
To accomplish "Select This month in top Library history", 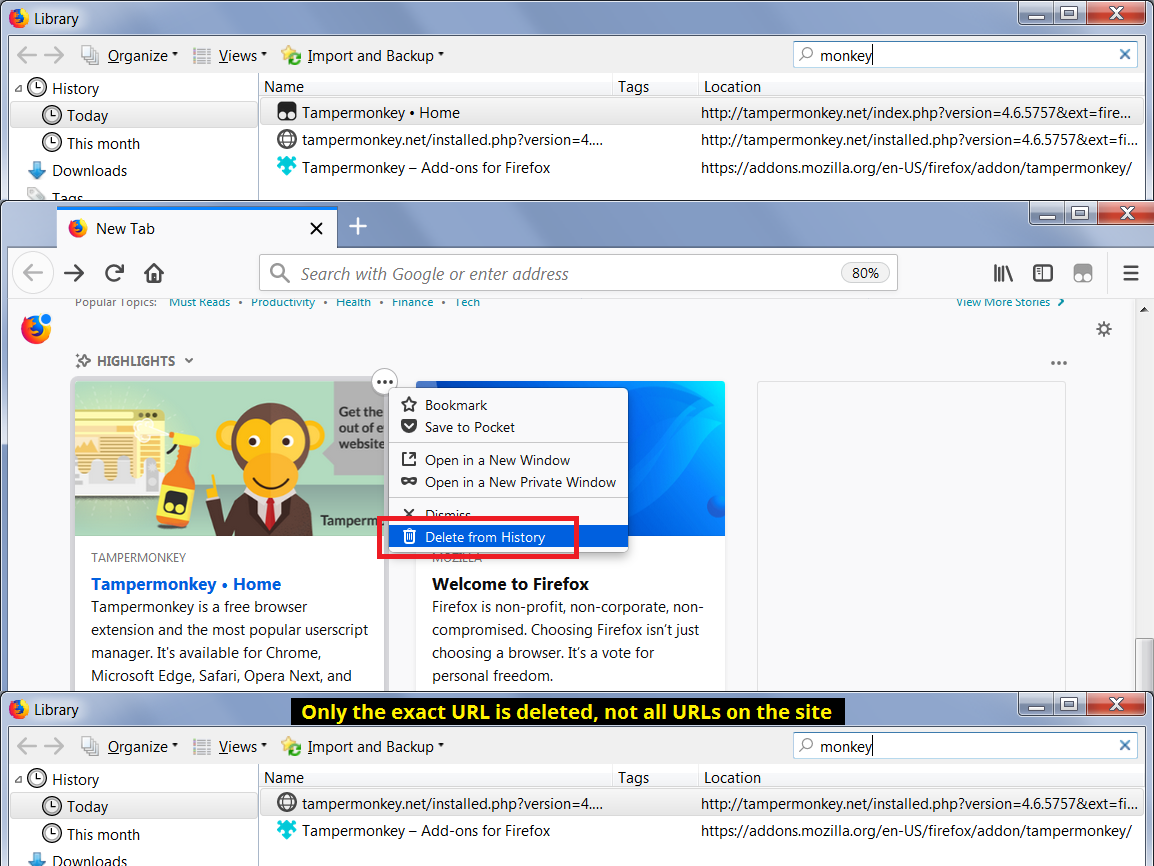I will pyautogui.click(x=103, y=144).
